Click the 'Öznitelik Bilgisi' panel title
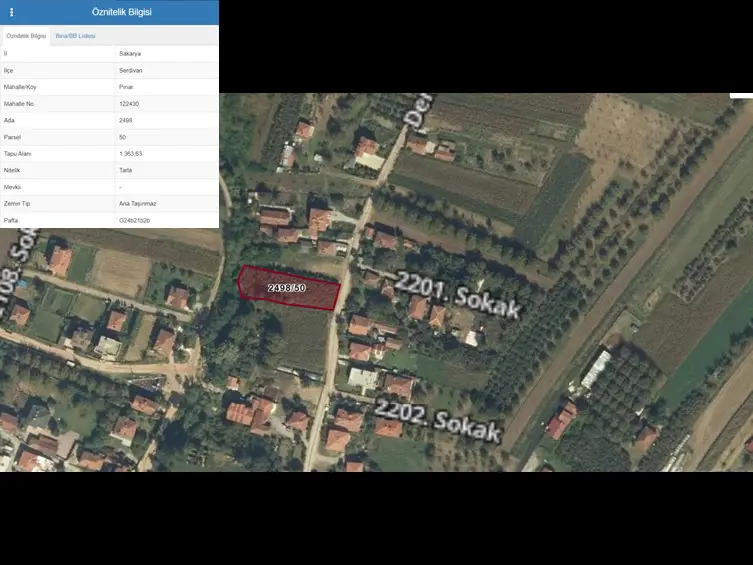This screenshot has height=565, width=753. [x=121, y=12]
